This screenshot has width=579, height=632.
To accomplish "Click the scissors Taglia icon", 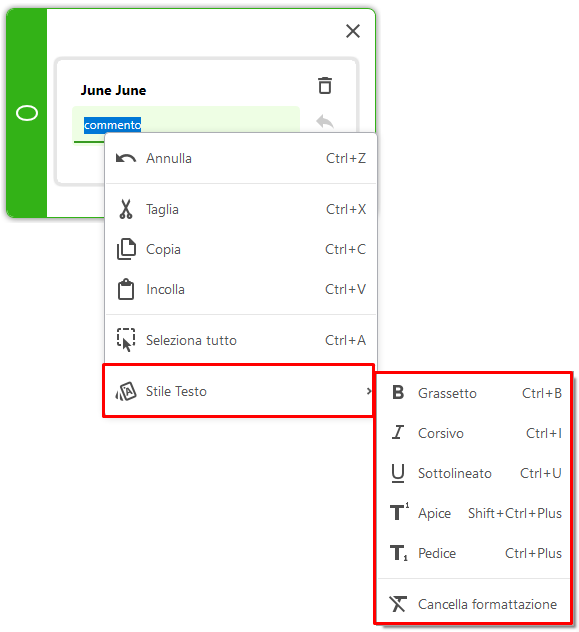I will 126,209.
